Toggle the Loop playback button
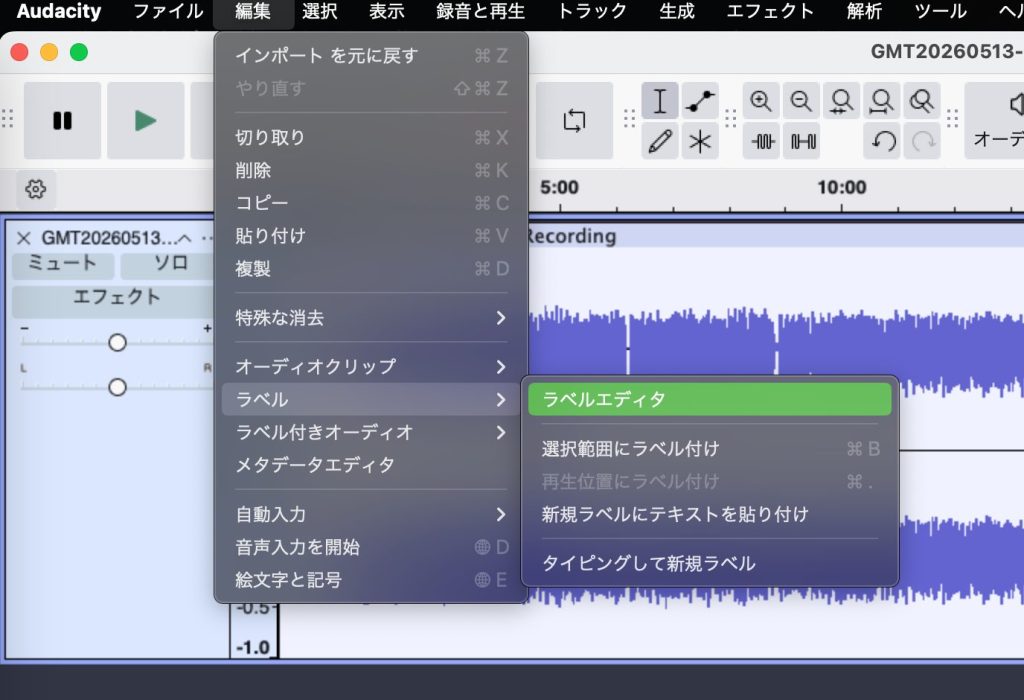Screen dimensions: 1024x700 pos(574,120)
